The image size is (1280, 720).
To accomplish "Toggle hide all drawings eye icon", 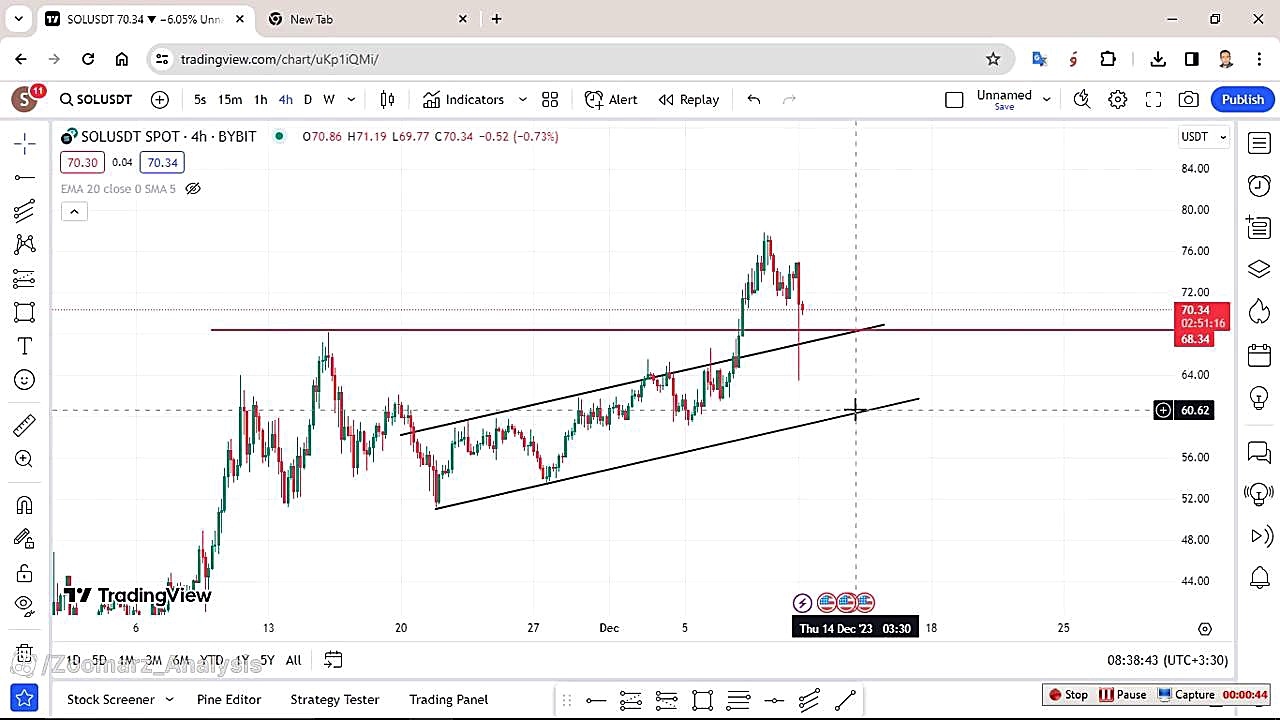I will [x=25, y=604].
